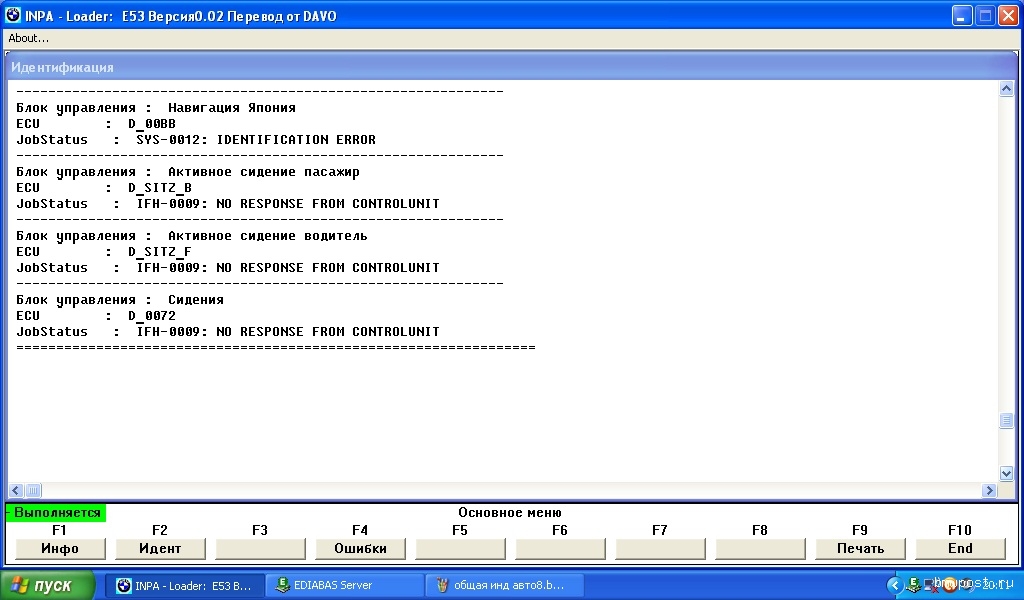The image size is (1024, 600).
Task: Open the Windows пуск Start menu
Action: coord(48,585)
